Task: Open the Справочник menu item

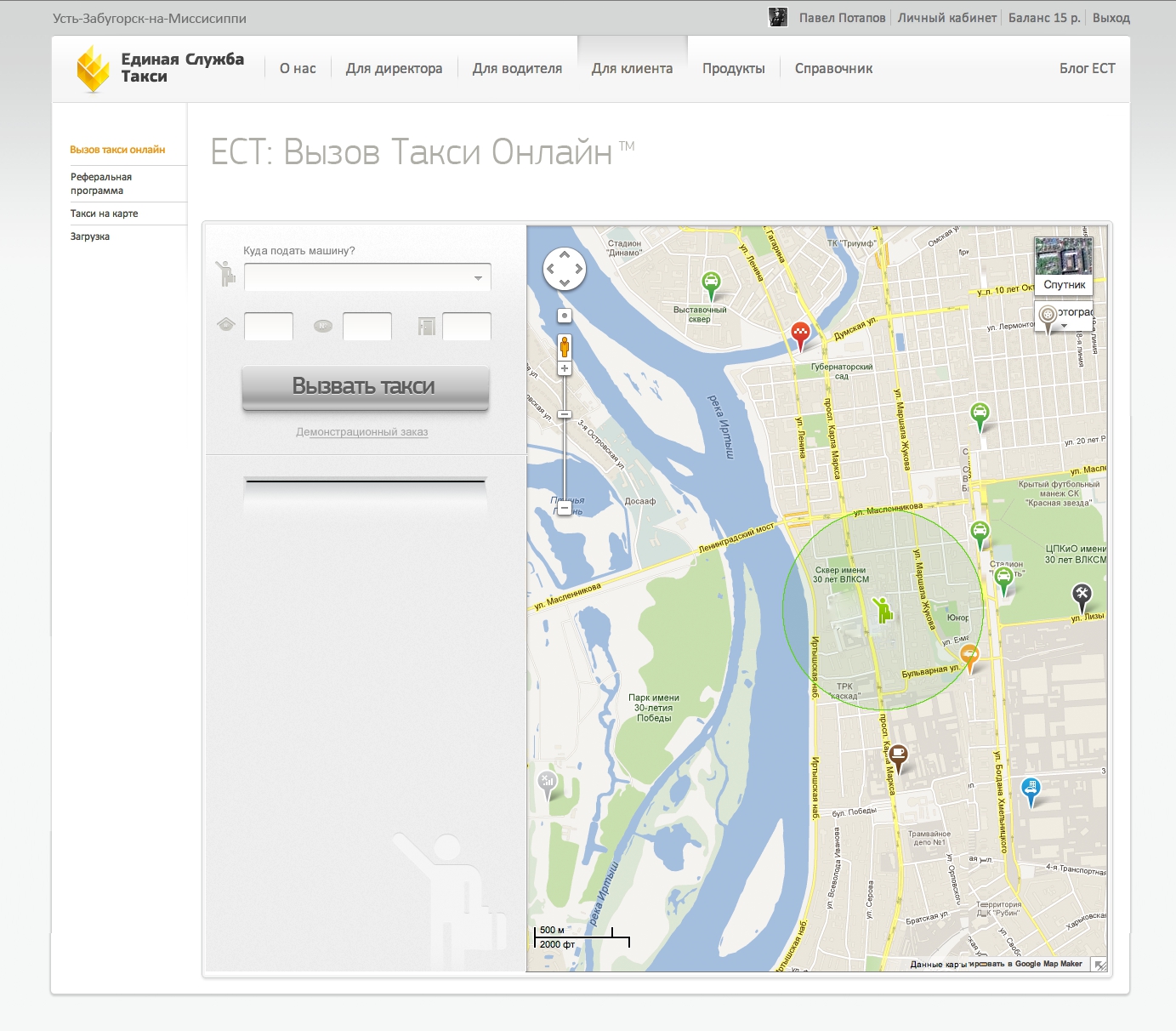Action: coord(834,69)
